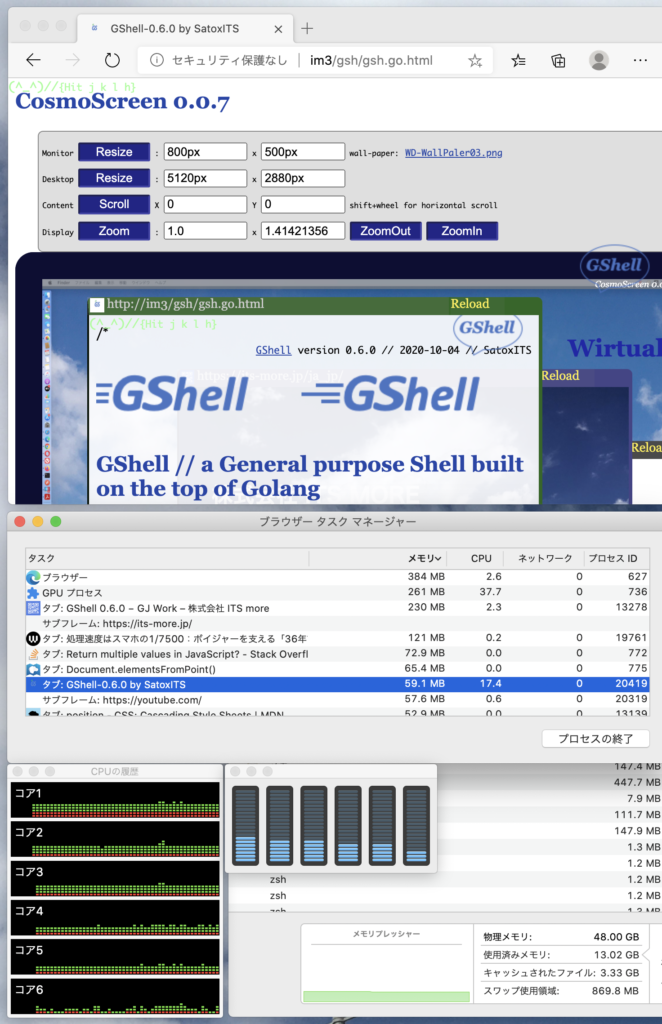Open the user profile avatar
662x1024 pixels.
pyautogui.click(x=599, y=60)
